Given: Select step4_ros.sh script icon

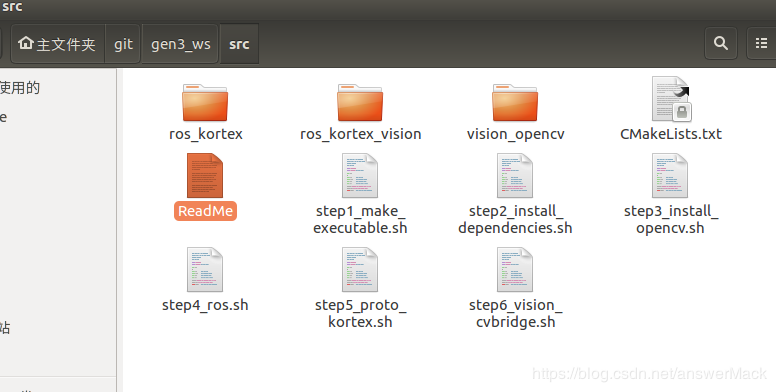Looking at the screenshot, I should [205, 270].
